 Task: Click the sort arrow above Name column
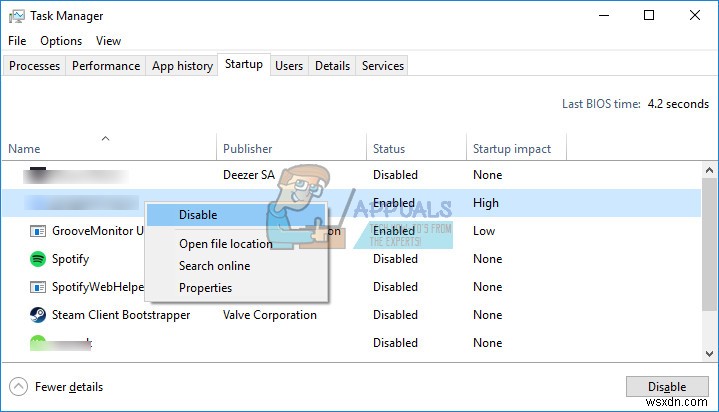[105, 138]
